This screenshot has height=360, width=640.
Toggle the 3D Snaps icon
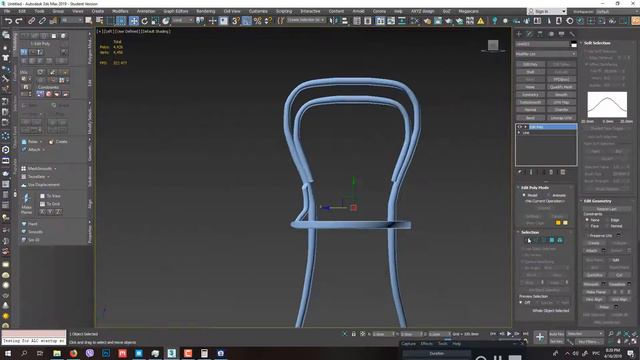click(x=236, y=21)
